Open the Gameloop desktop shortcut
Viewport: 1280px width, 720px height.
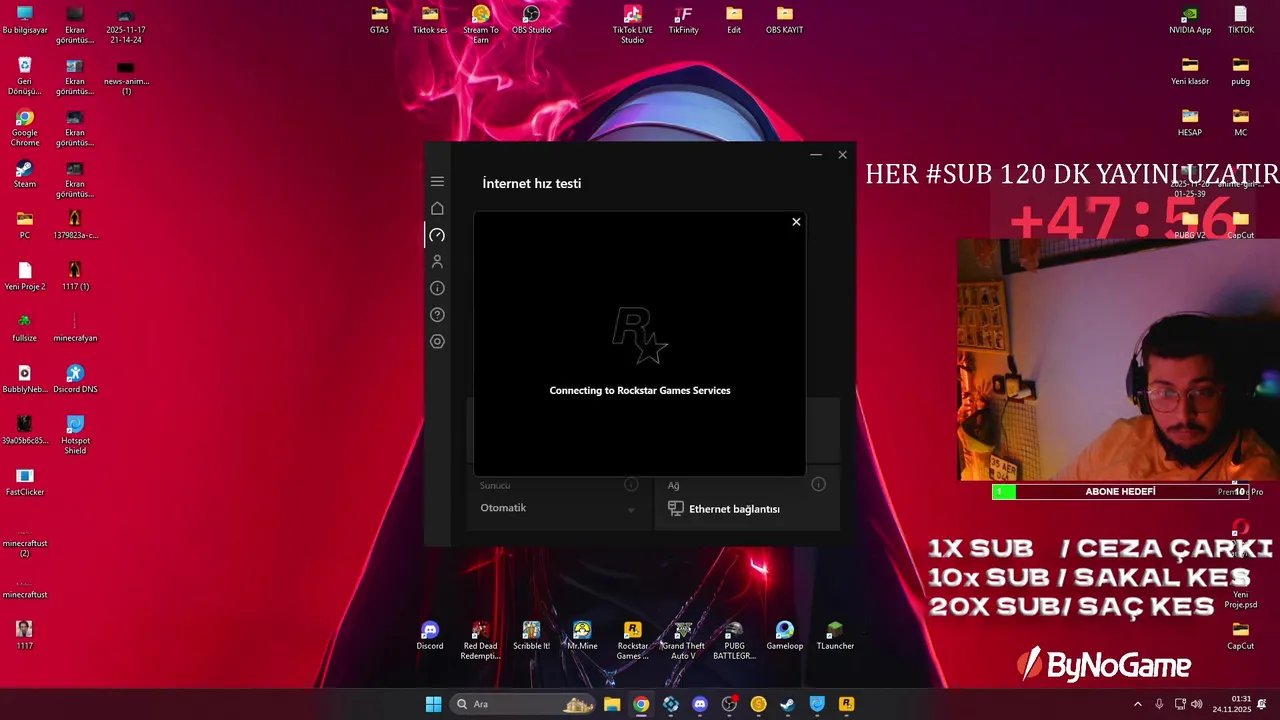[785, 636]
